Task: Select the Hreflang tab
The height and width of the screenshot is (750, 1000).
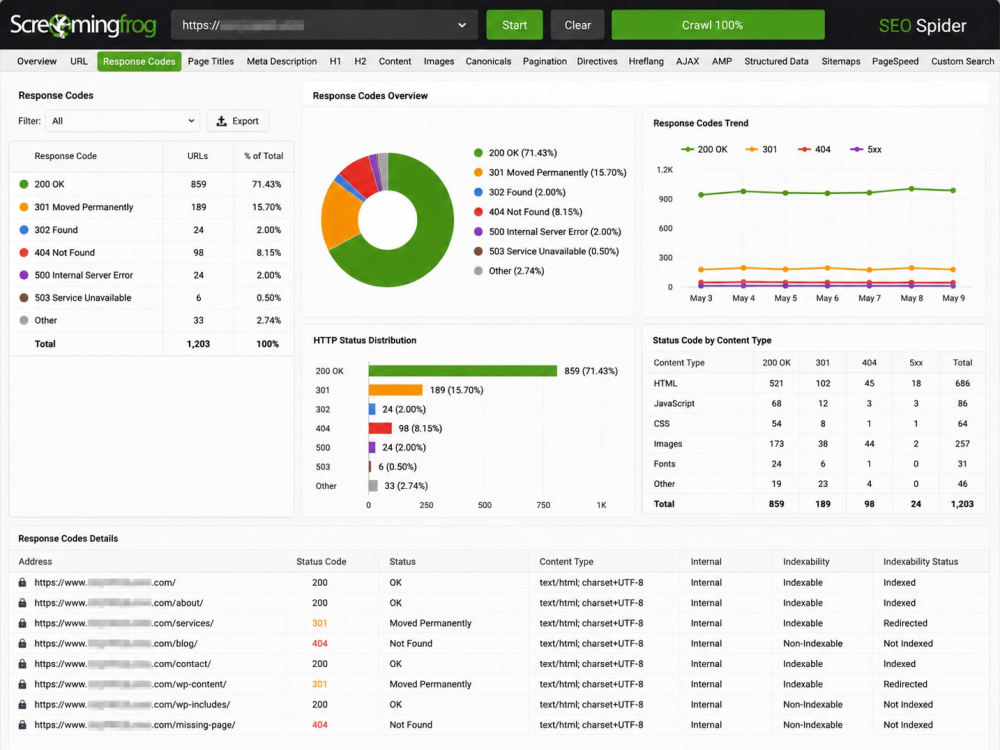Action: pos(646,61)
